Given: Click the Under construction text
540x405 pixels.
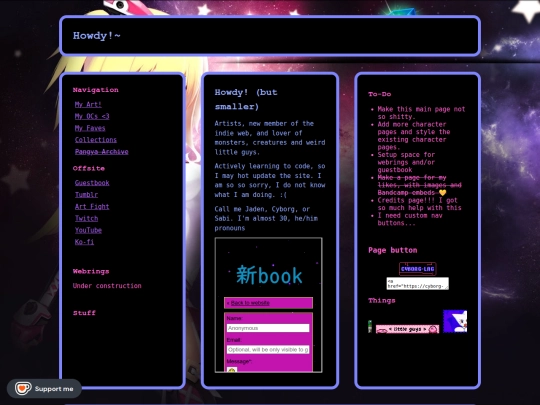Looking at the screenshot, I should coord(107,286).
